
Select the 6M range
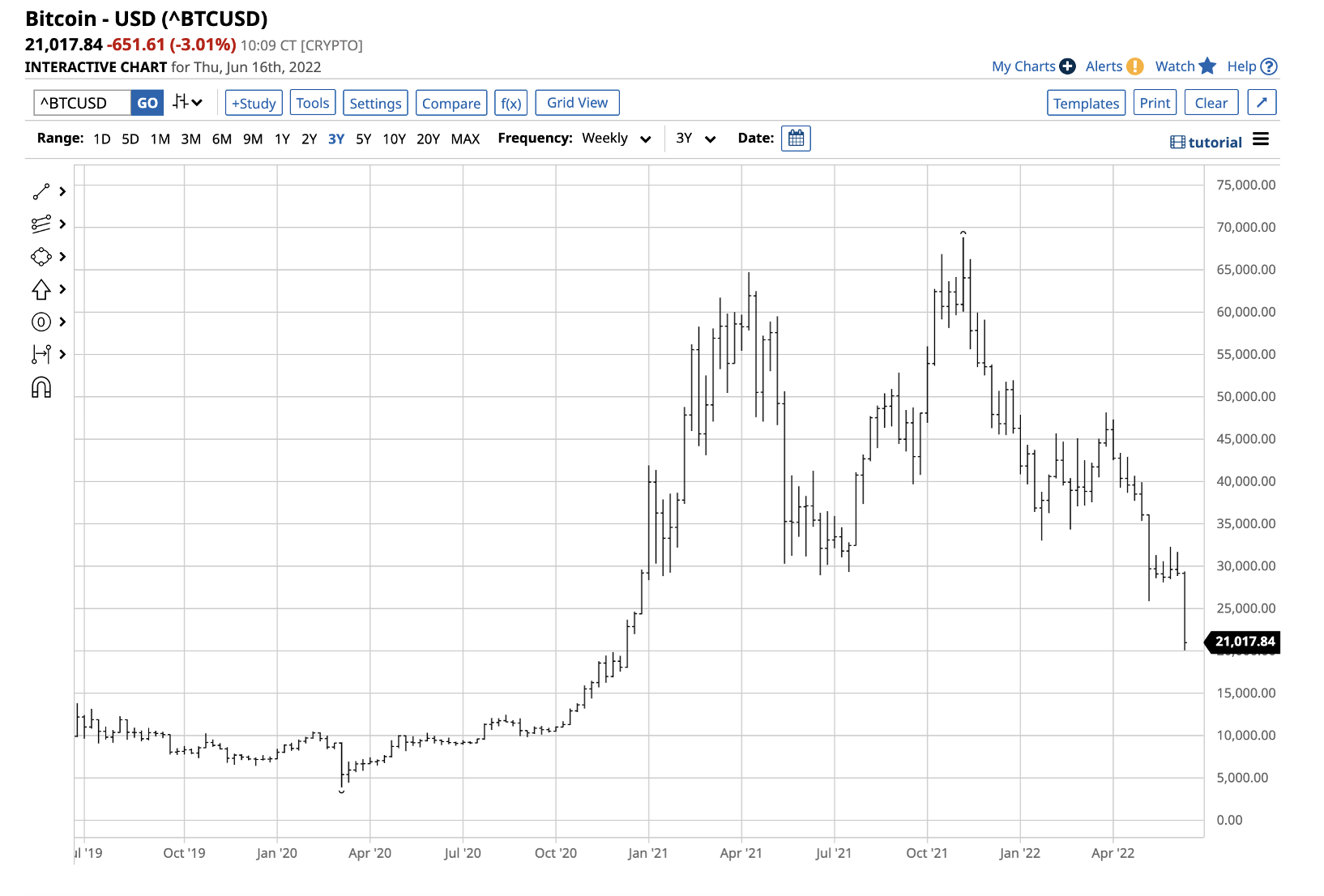coord(222,139)
